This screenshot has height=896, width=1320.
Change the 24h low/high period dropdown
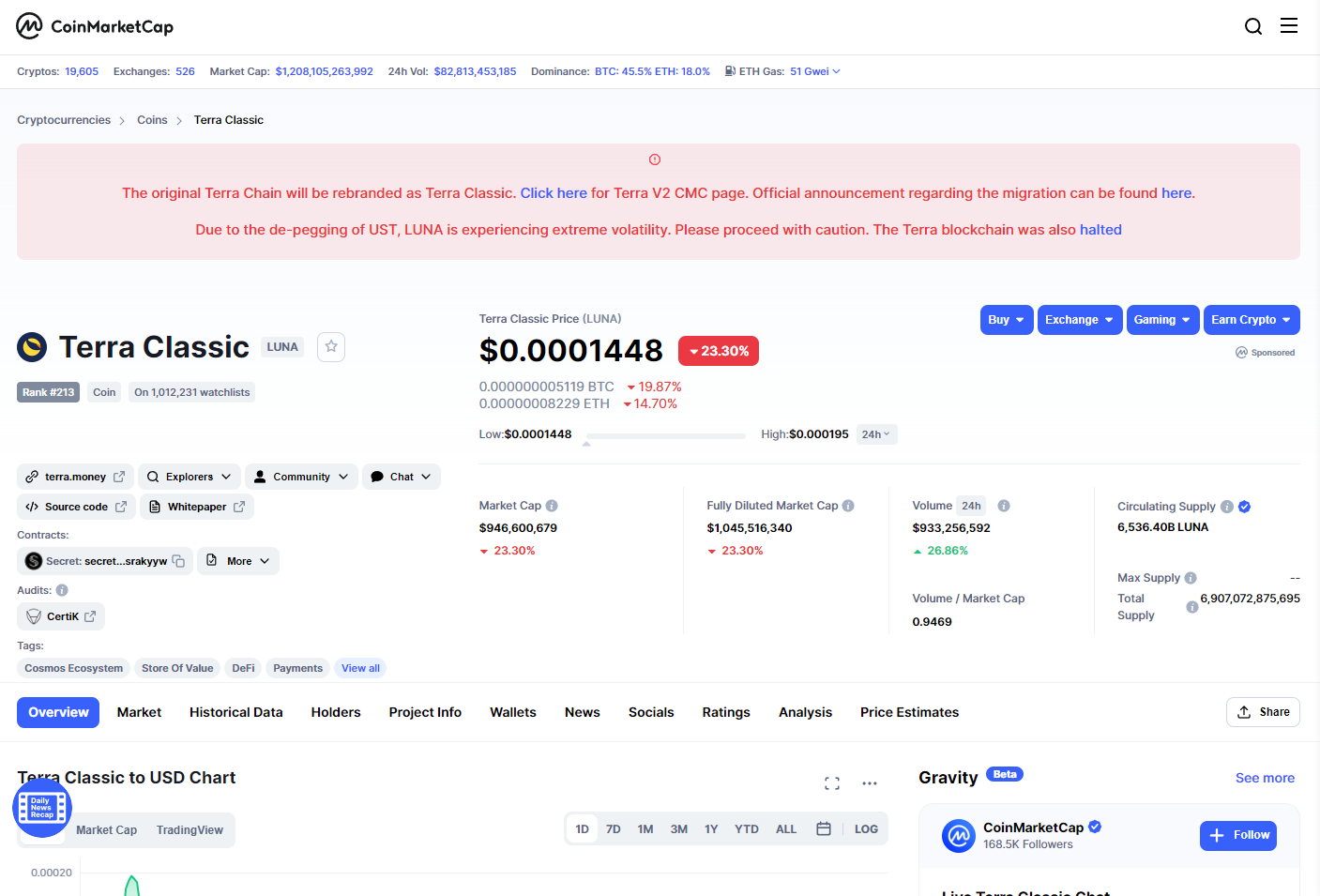click(x=876, y=434)
